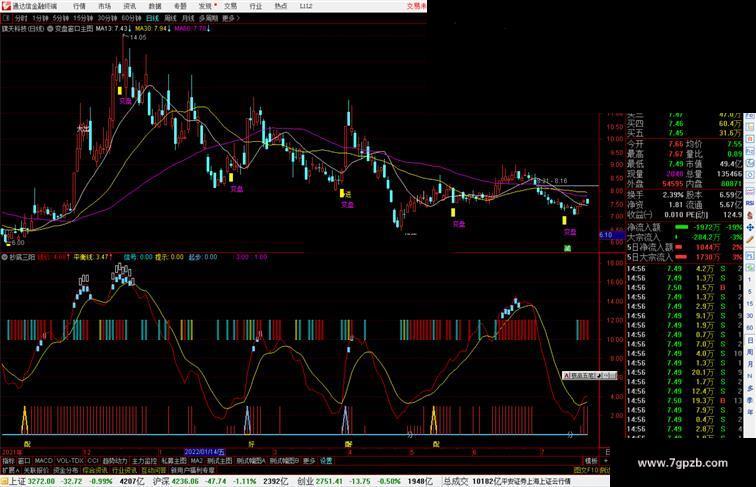This screenshot has width=756, height=487.
Task: Click the round settings icon beside 变盘窗口主图
Action: click(50, 29)
